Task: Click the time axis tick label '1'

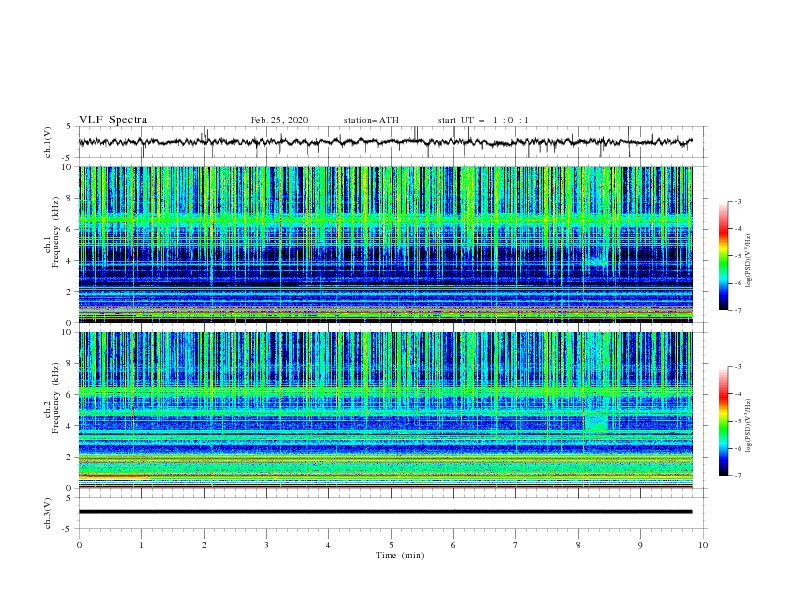Action: [x=141, y=545]
